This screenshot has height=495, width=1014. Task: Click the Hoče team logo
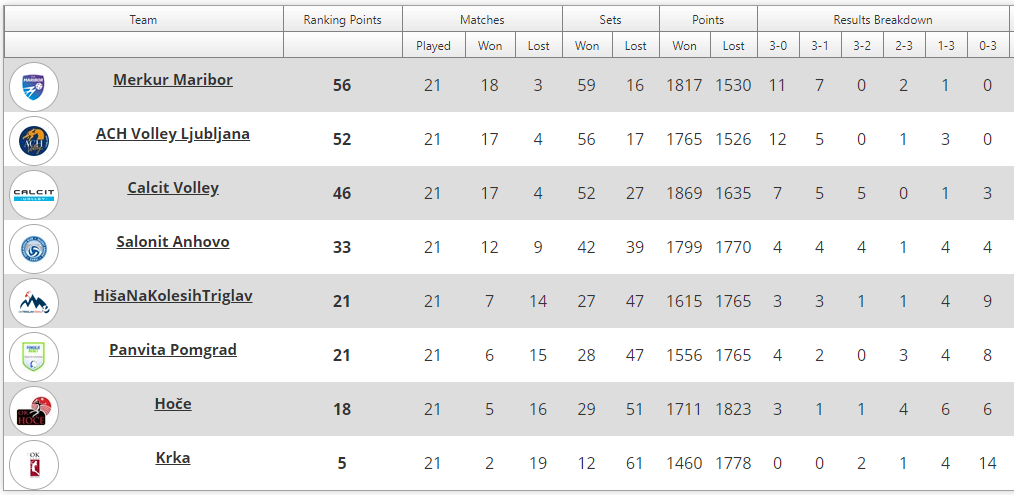(x=34, y=410)
